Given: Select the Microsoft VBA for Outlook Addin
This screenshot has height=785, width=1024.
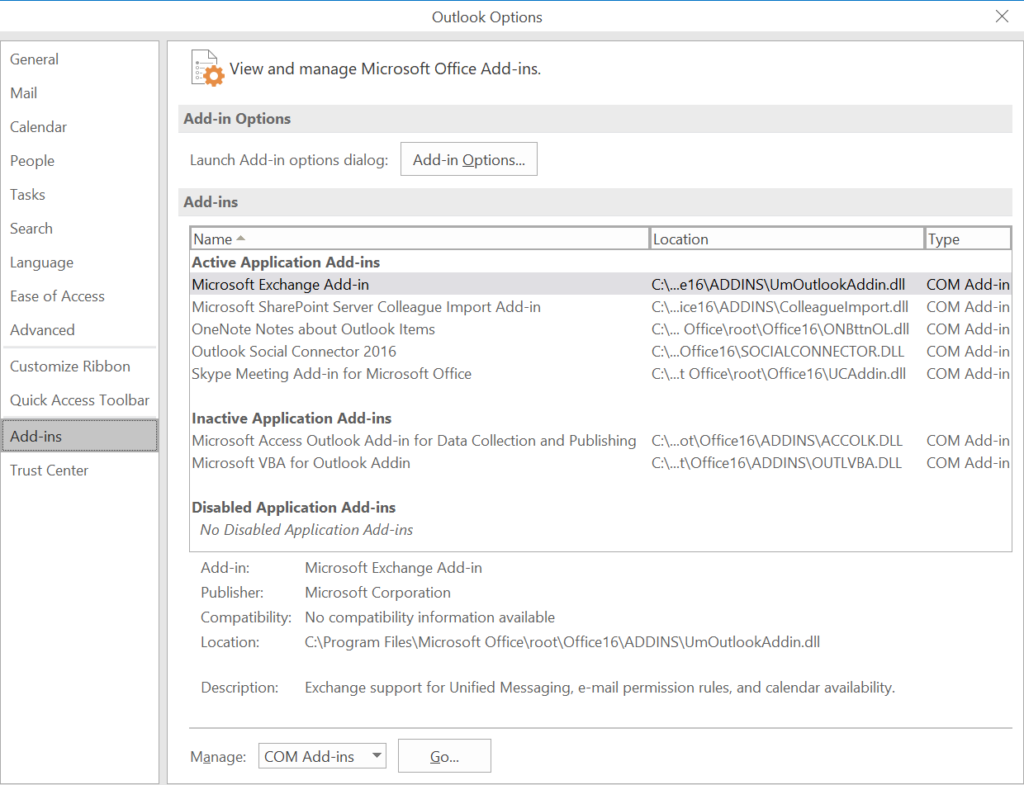Looking at the screenshot, I should pyautogui.click(x=298, y=462).
